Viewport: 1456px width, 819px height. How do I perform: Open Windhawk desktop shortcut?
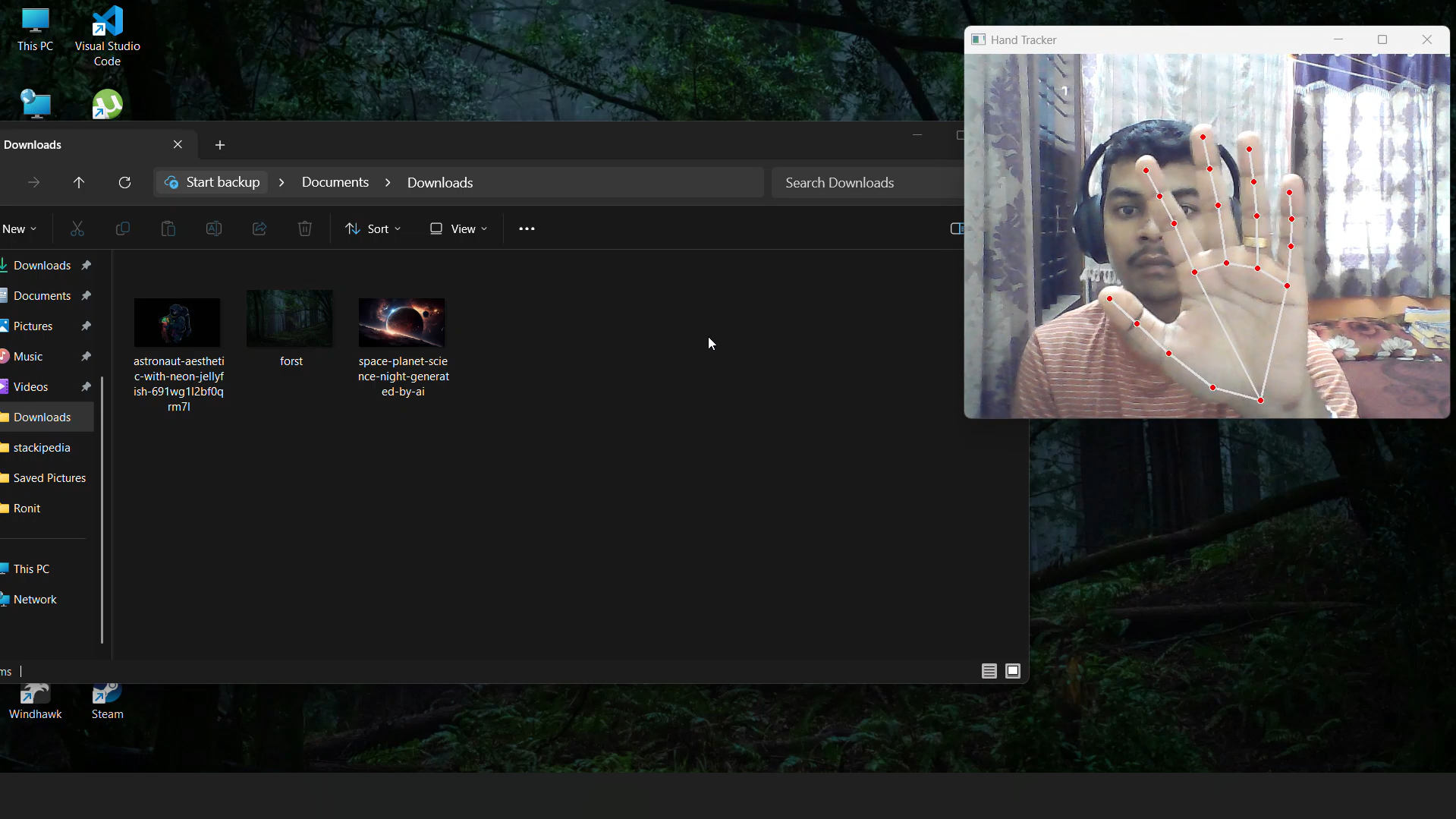(x=35, y=703)
